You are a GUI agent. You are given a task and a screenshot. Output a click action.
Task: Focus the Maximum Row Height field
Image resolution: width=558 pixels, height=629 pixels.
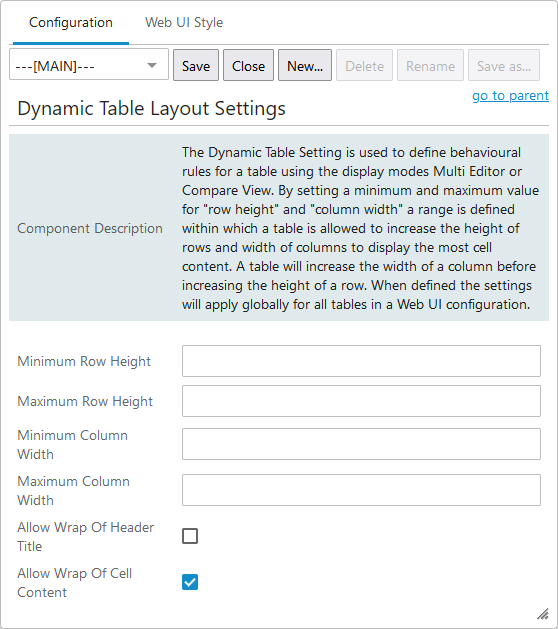coord(361,401)
